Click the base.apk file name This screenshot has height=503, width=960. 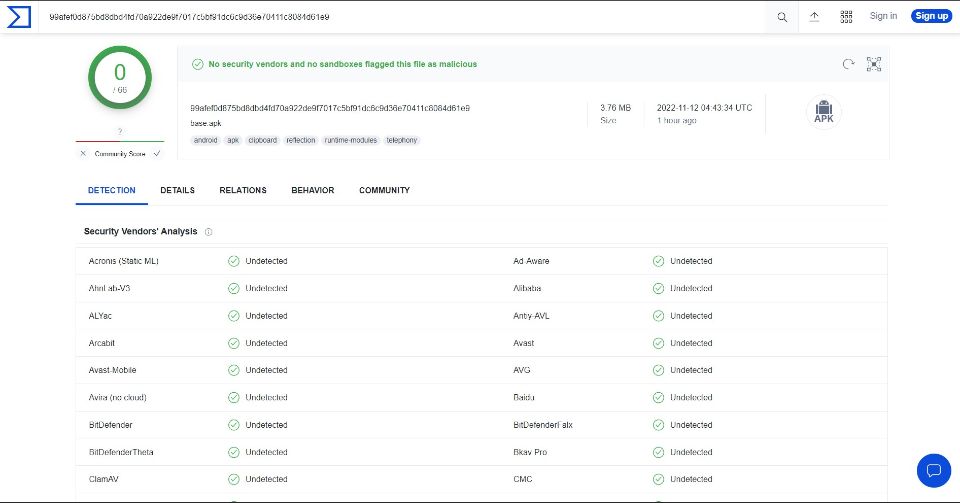[x=206, y=123]
